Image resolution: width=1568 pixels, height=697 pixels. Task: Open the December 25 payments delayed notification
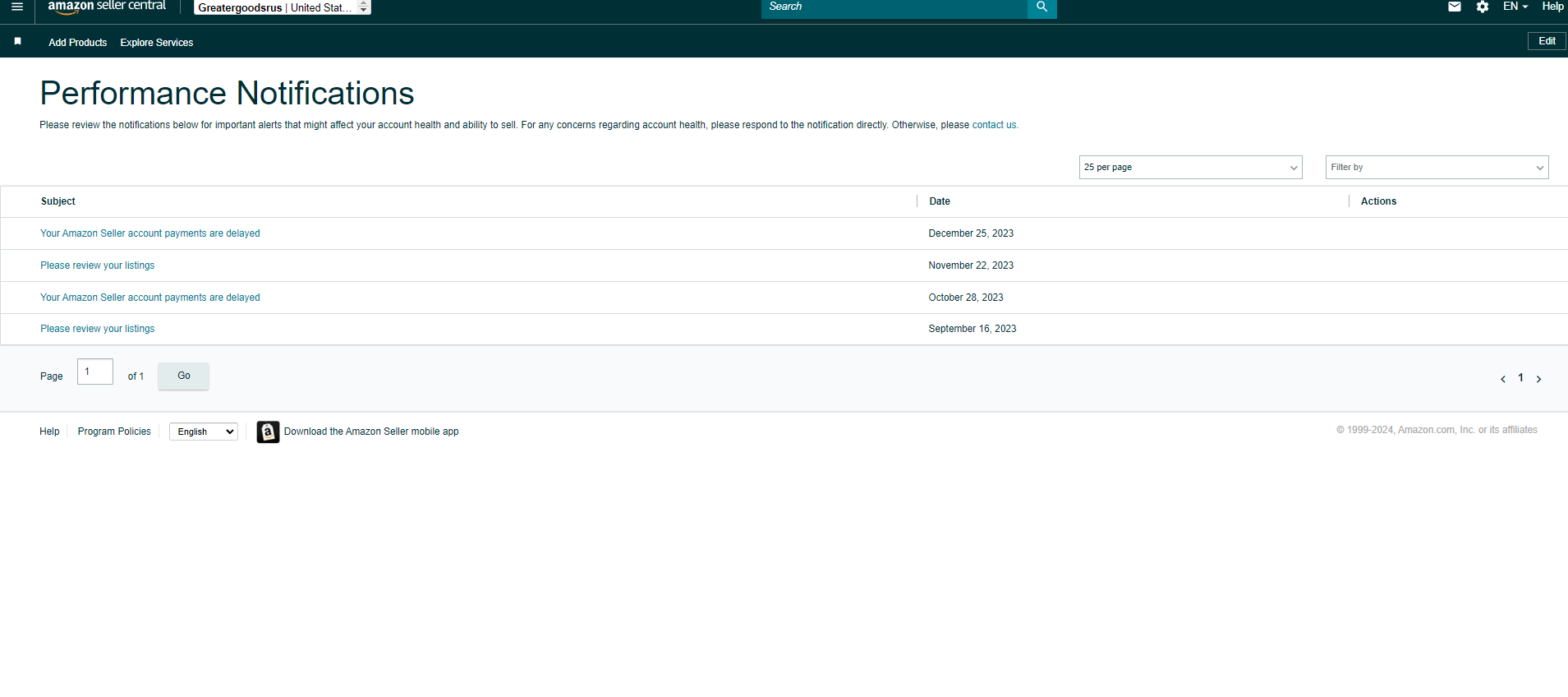point(150,233)
